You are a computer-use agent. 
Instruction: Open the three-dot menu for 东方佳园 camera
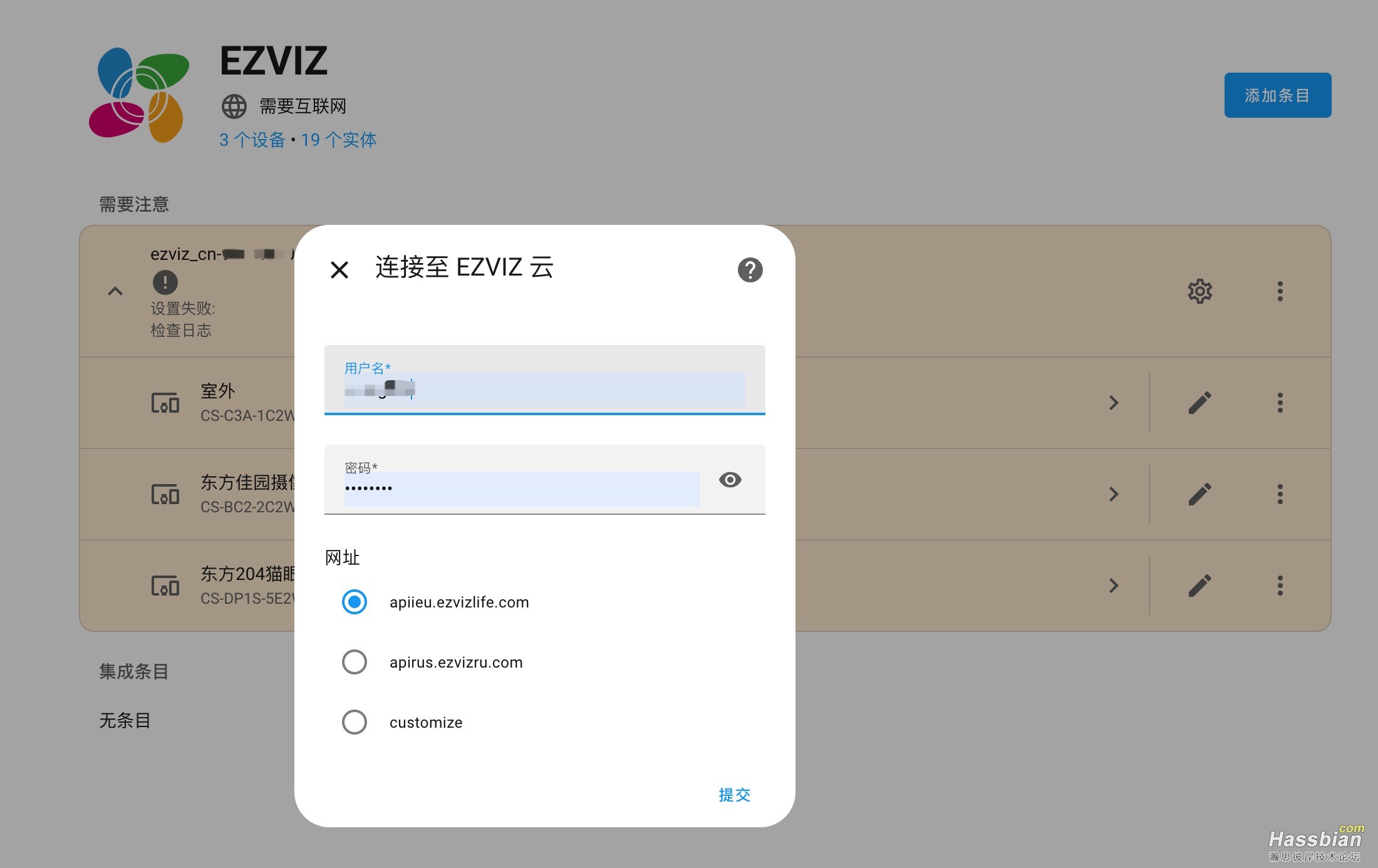1280,494
